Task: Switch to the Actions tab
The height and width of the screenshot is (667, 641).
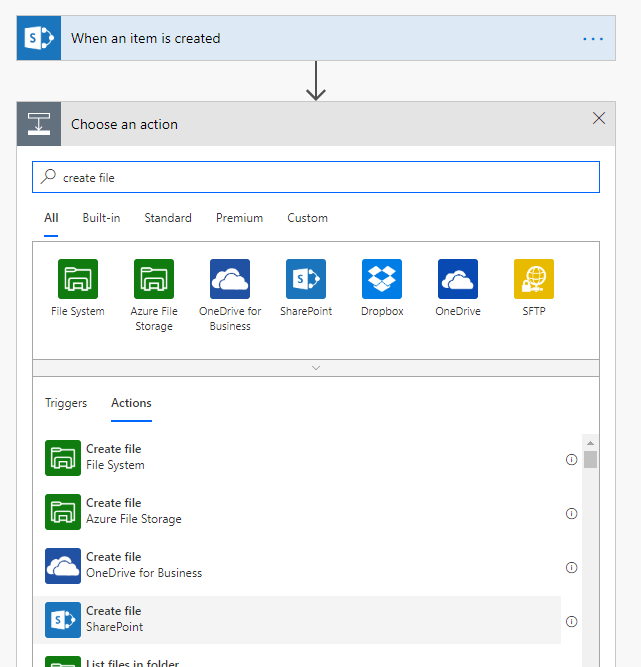Action: point(131,403)
